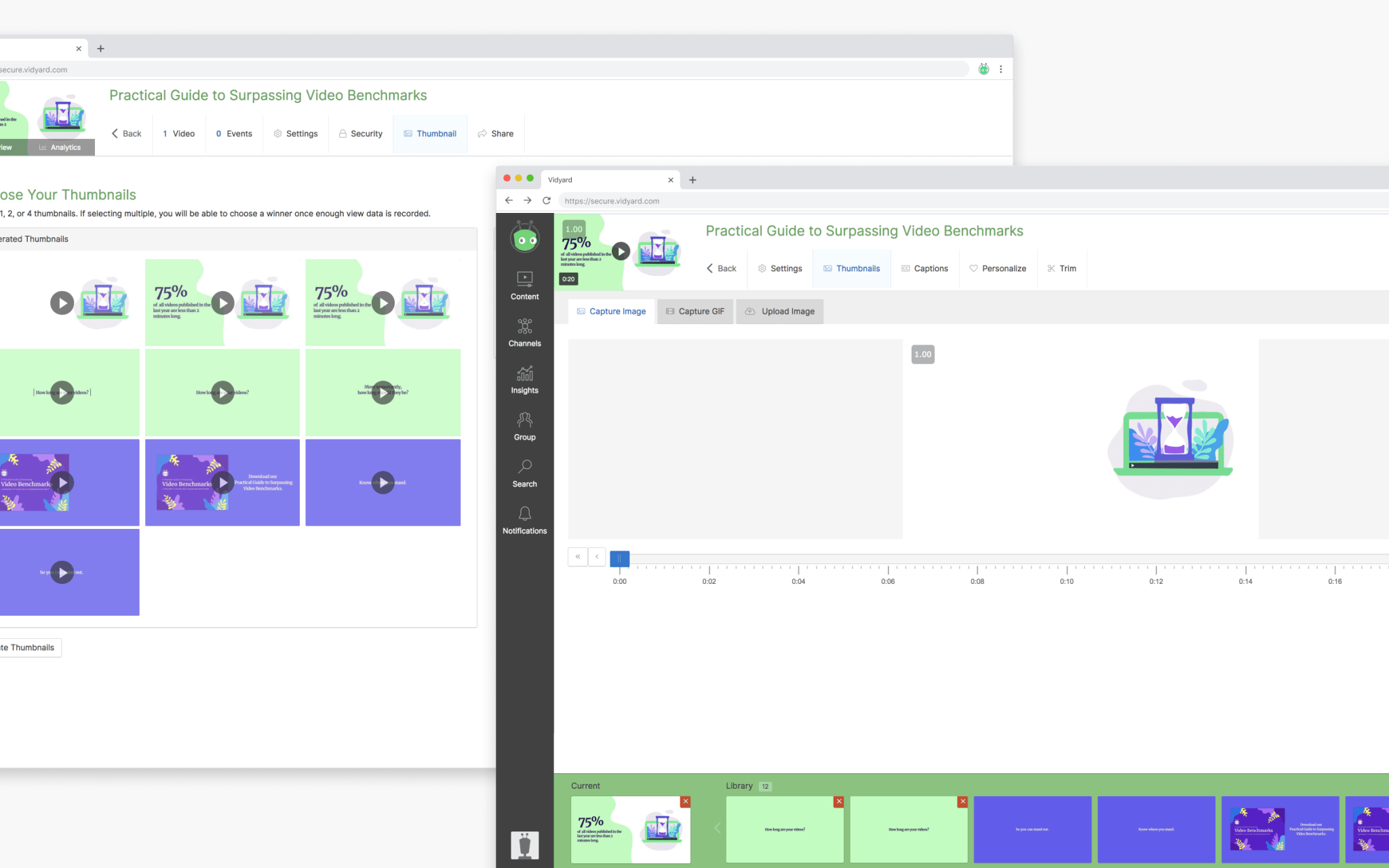Select the 'Know where you stand' purple thumbnail
The width and height of the screenshot is (1389, 868).
pos(383,483)
